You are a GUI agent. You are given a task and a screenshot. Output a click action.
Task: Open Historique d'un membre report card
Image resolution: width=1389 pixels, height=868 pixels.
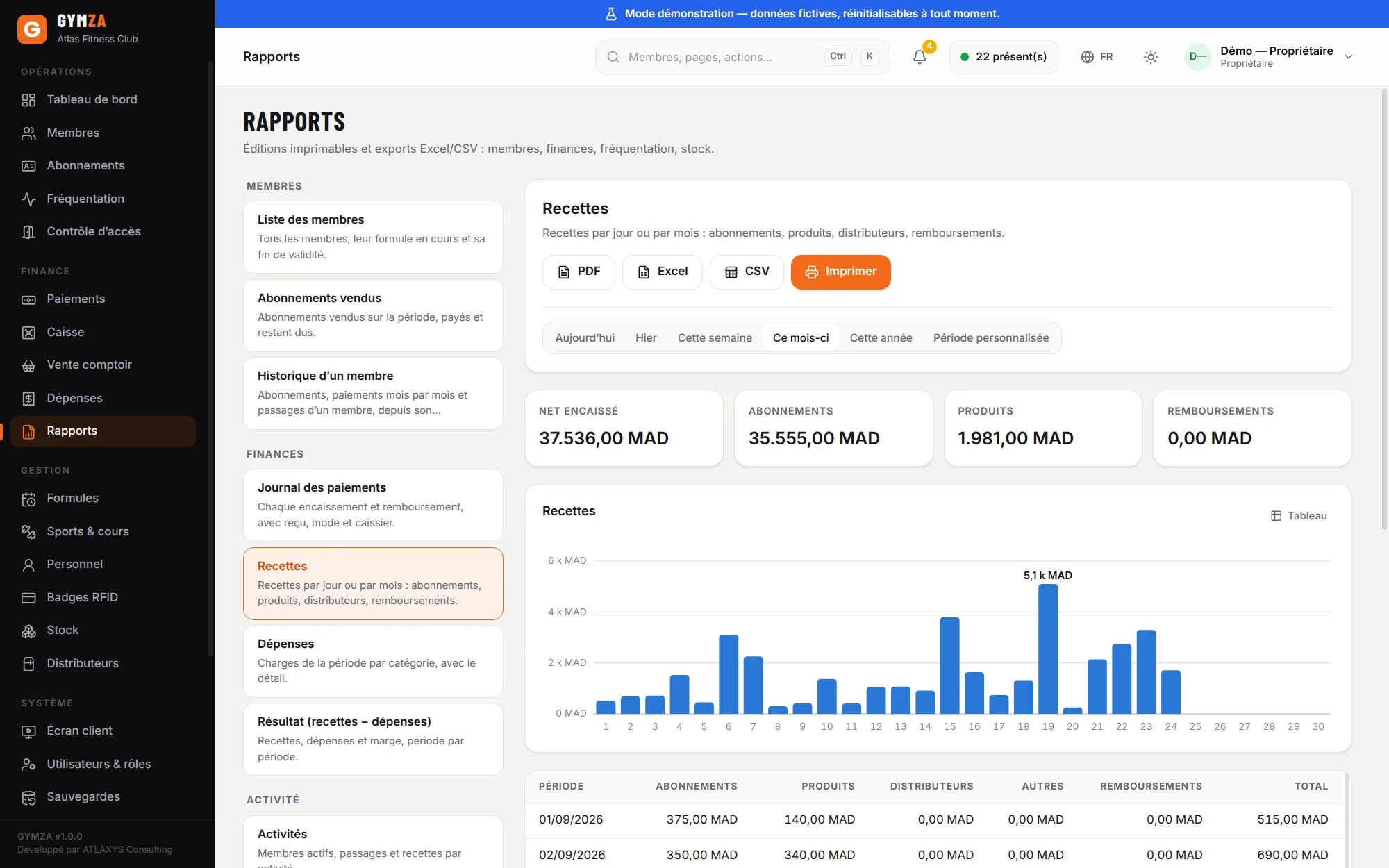tap(373, 393)
